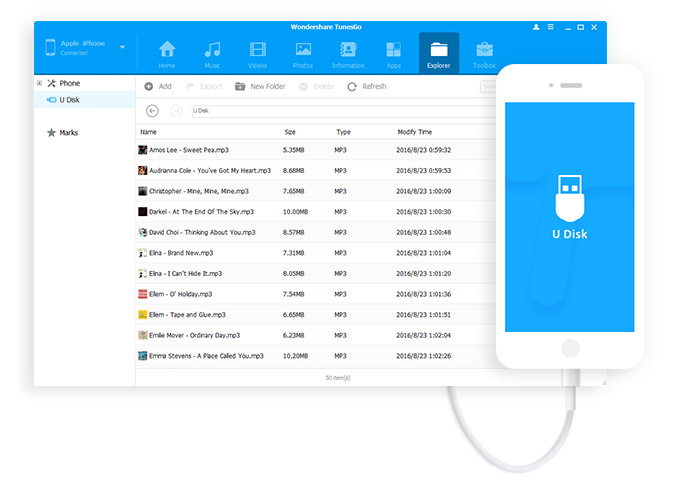The width and height of the screenshot is (696, 487).
Task: Click the U Disk path field
Action: coord(344,111)
